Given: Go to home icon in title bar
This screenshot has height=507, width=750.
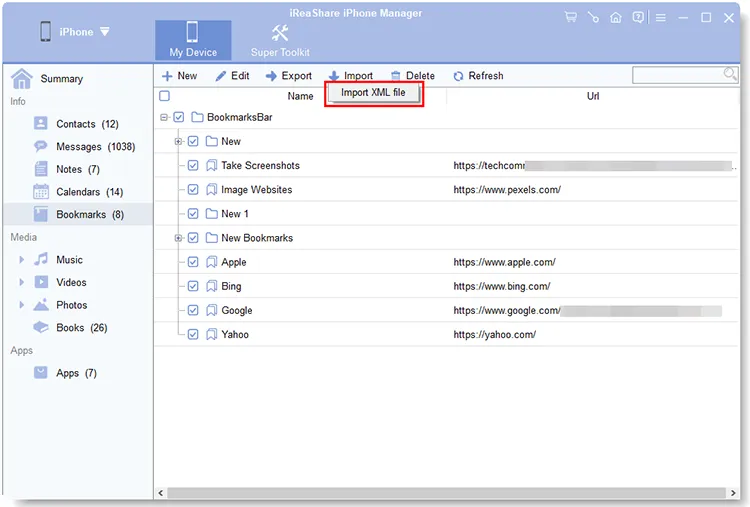Looking at the screenshot, I should point(616,18).
